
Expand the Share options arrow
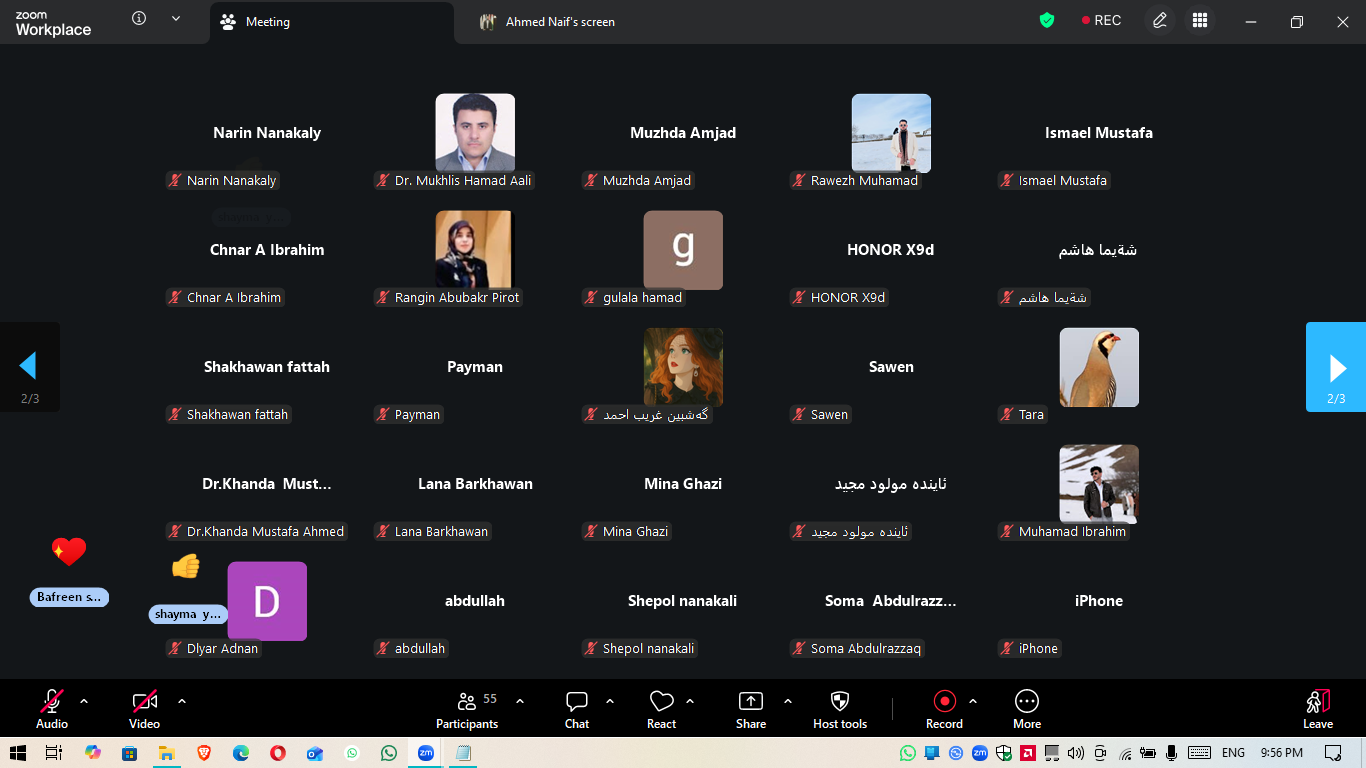[788, 701]
